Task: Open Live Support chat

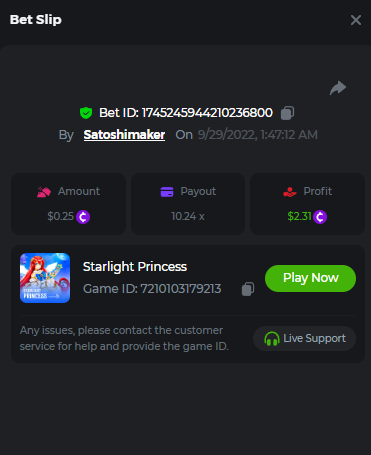Action: click(x=304, y=338)
